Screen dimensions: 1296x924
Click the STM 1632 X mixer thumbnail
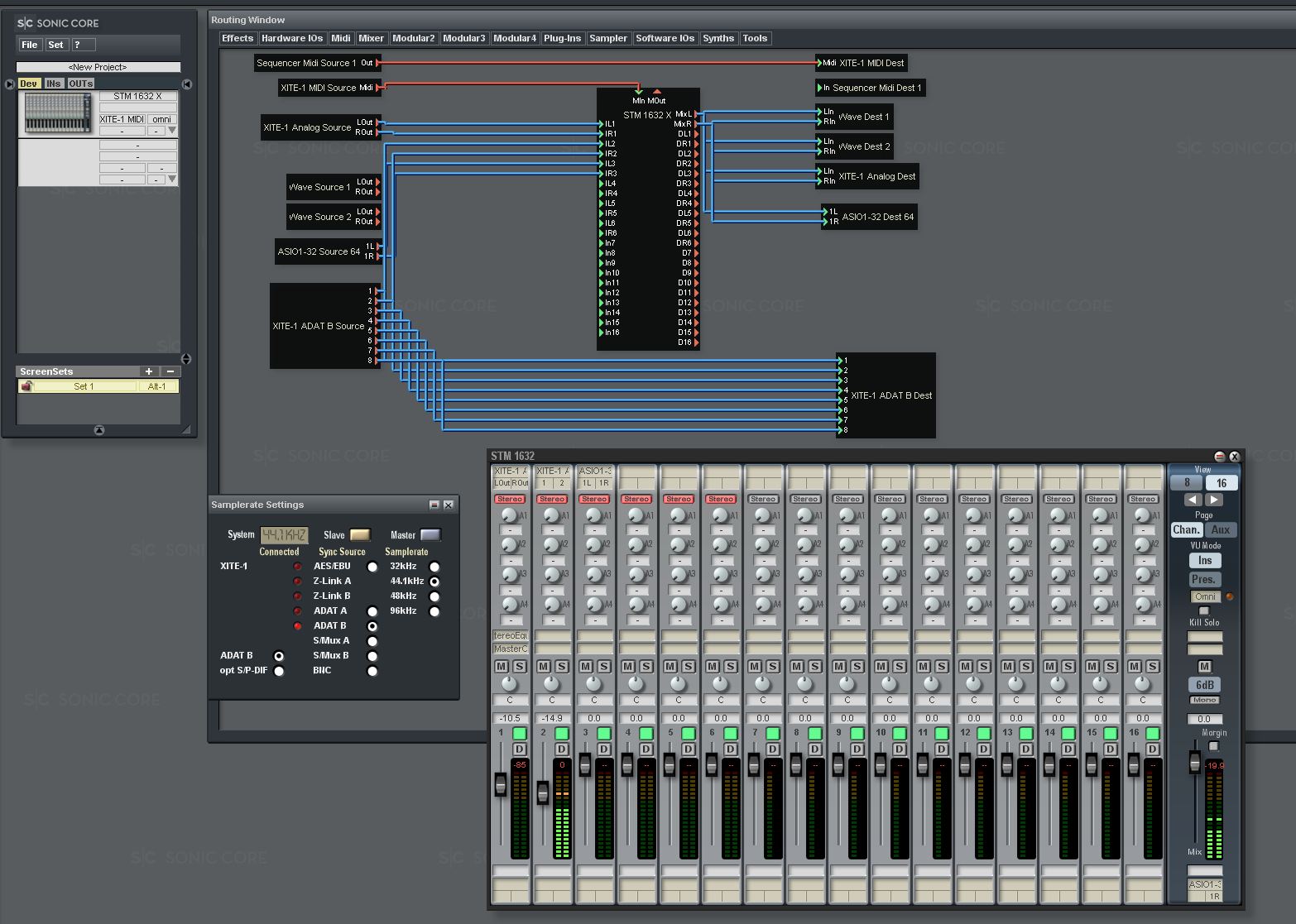pyautogui.click(x=58, y=113)
